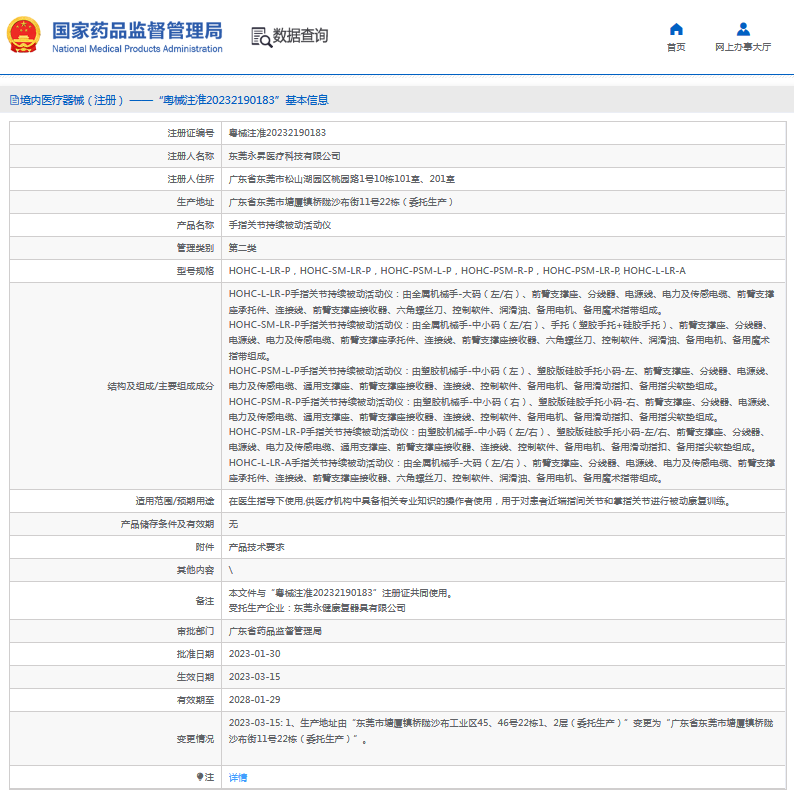This screenshot has width=794, height=792.
Task: Open the 详情 link
Action: (x=237, y=777)
